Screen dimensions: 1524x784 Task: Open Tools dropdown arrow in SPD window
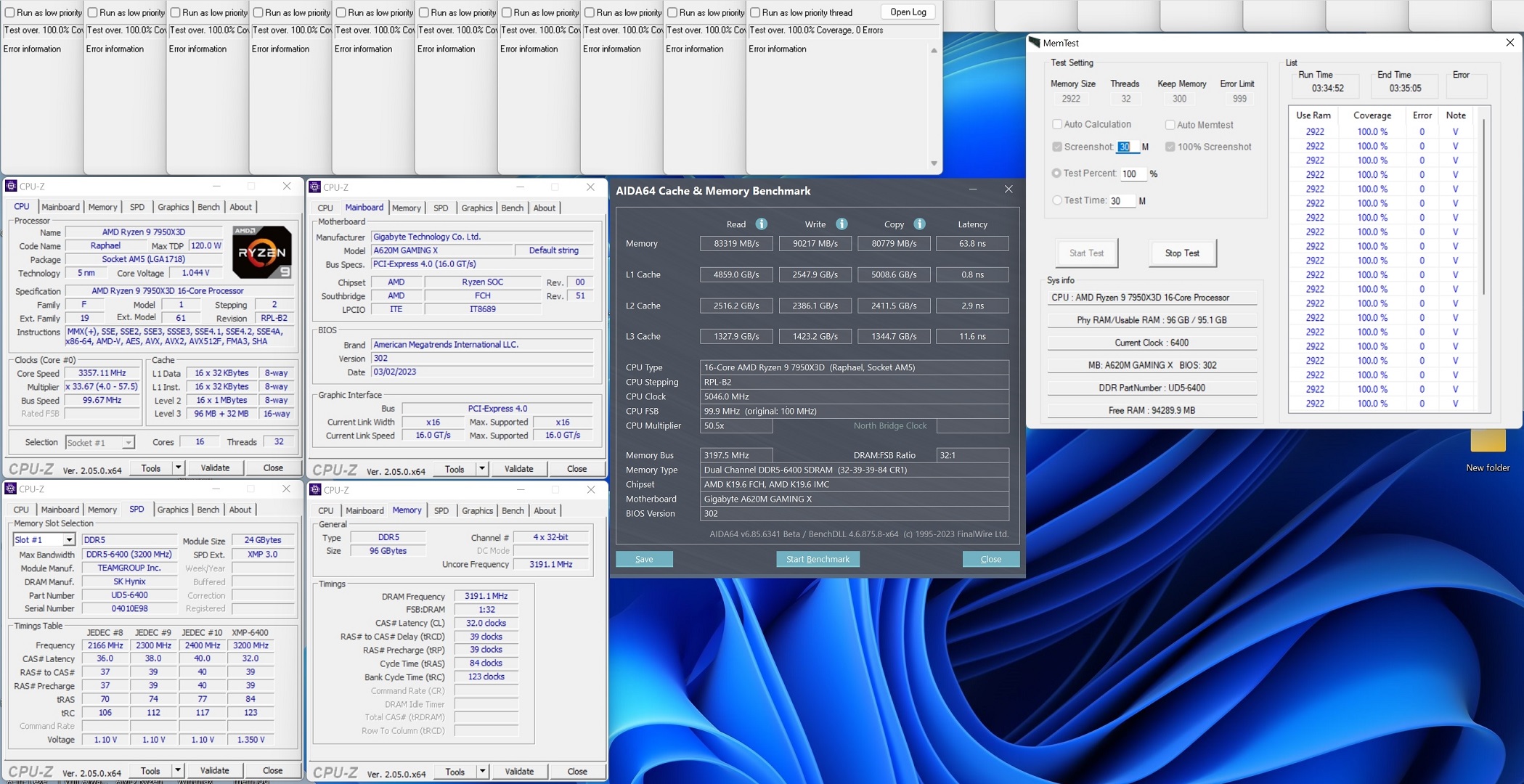[177, 770]
